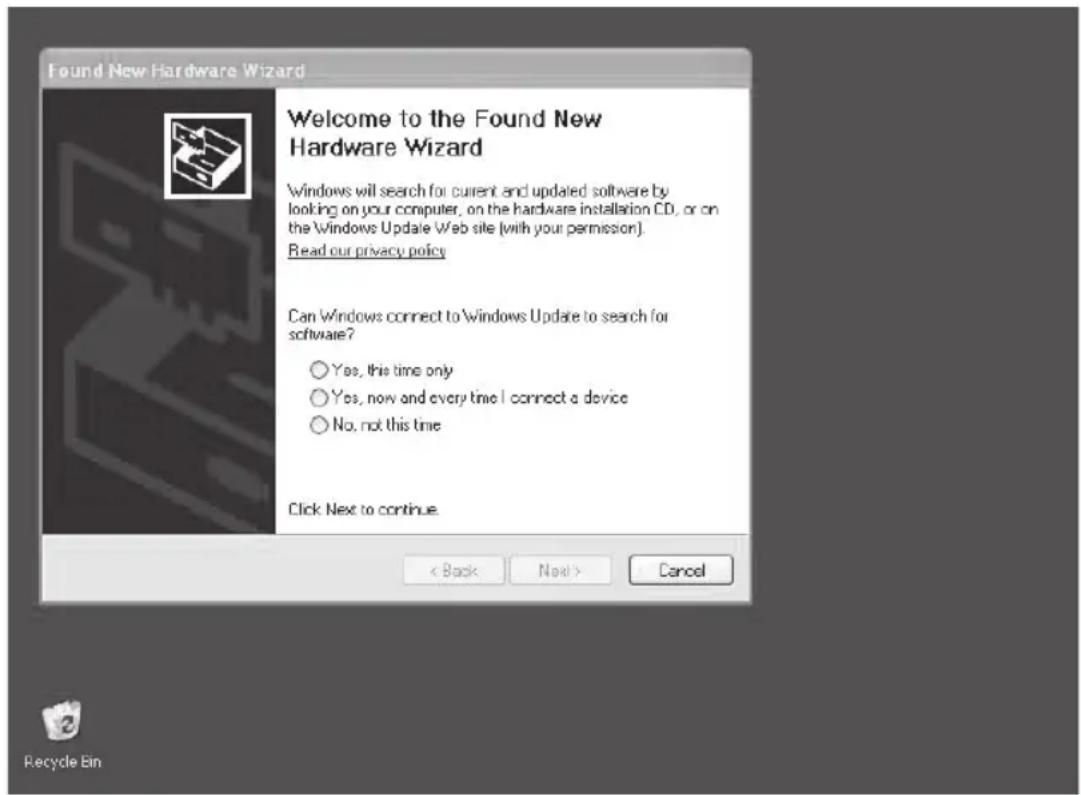Click the Cancel button in the wizard
1081x795 pixels.
[x=680, y=570]
